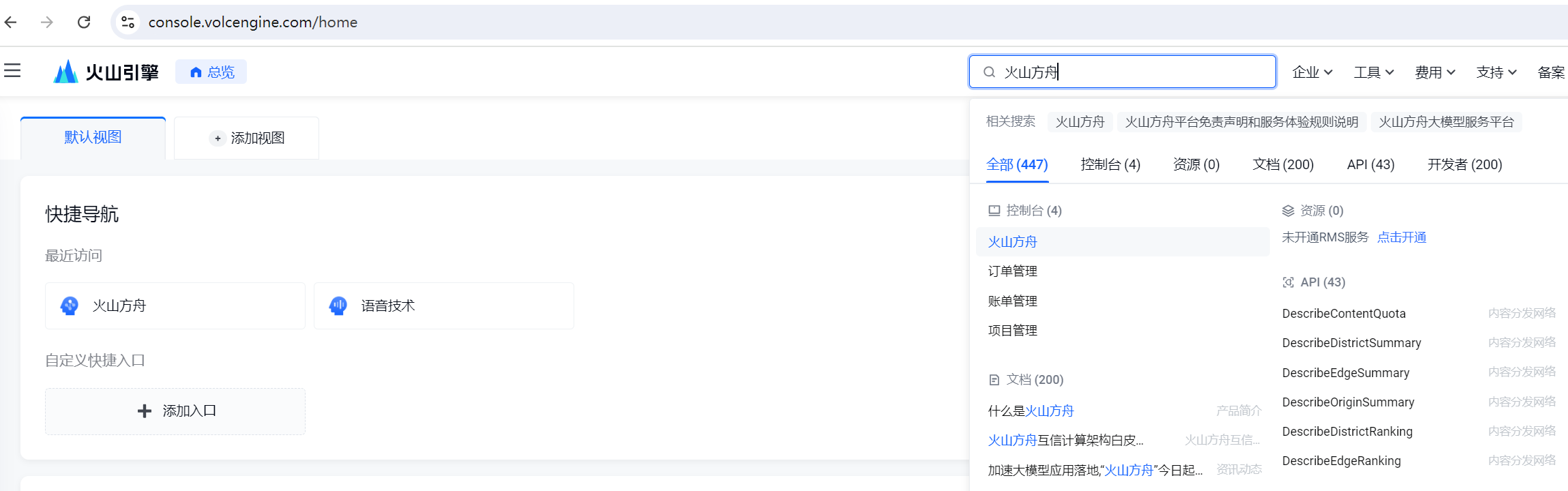Open the 备案 menu item

[1552, 72]
